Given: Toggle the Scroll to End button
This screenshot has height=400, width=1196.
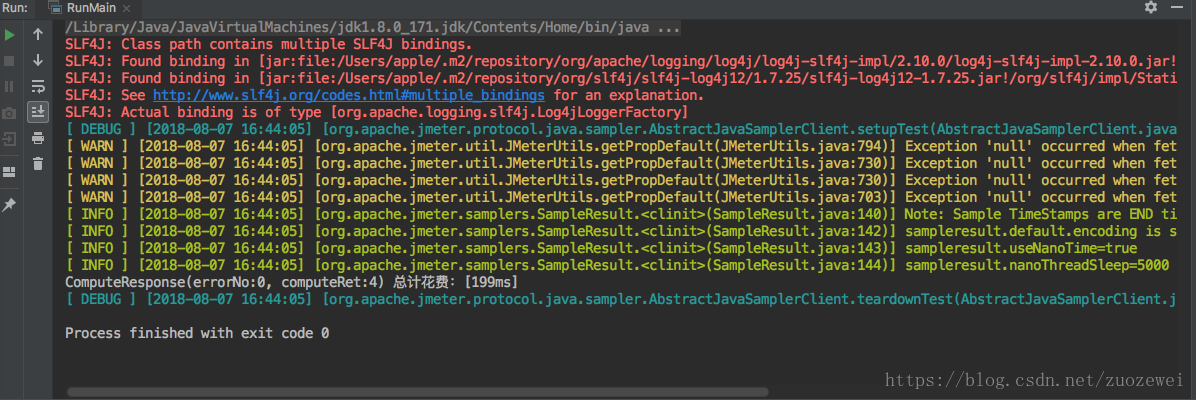Looking at the screenshot, I should coord(37,112).
